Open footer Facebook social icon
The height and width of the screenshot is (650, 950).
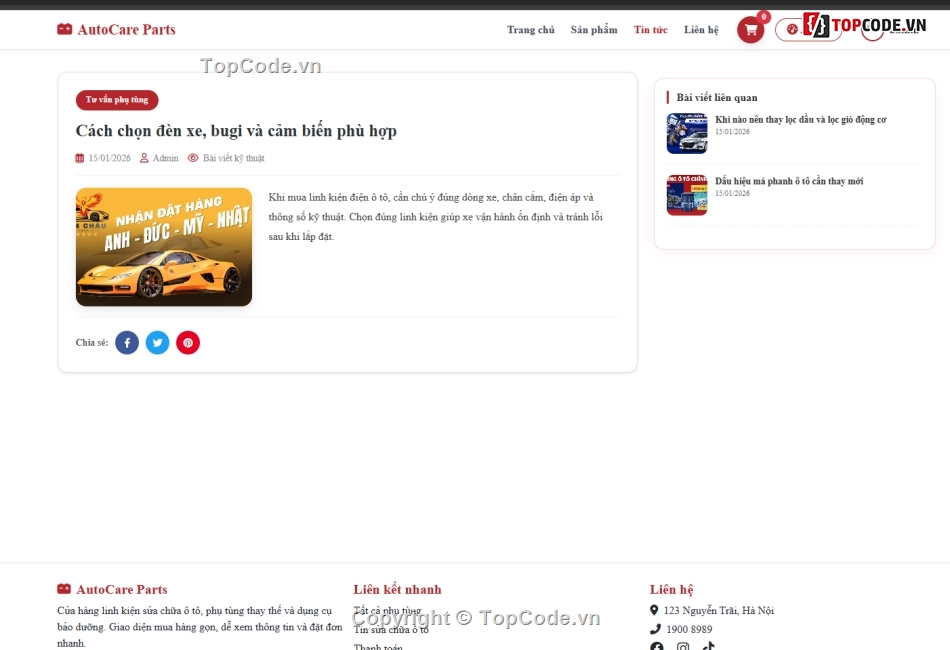(657, 646)
